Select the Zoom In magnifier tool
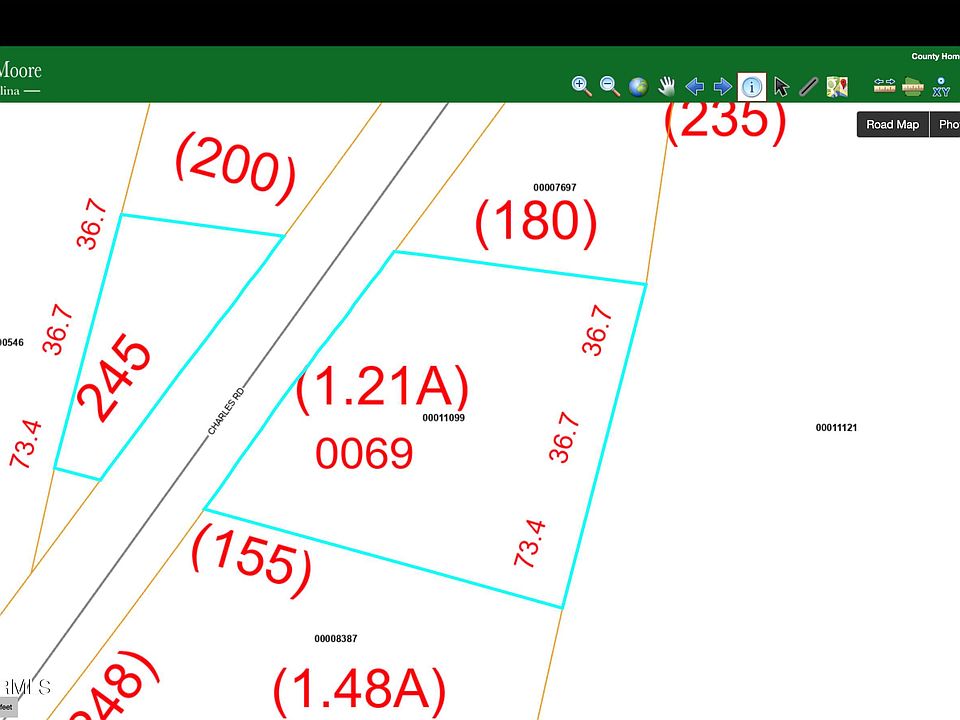This screenshot has width=960, height=720. pos(581,86)
